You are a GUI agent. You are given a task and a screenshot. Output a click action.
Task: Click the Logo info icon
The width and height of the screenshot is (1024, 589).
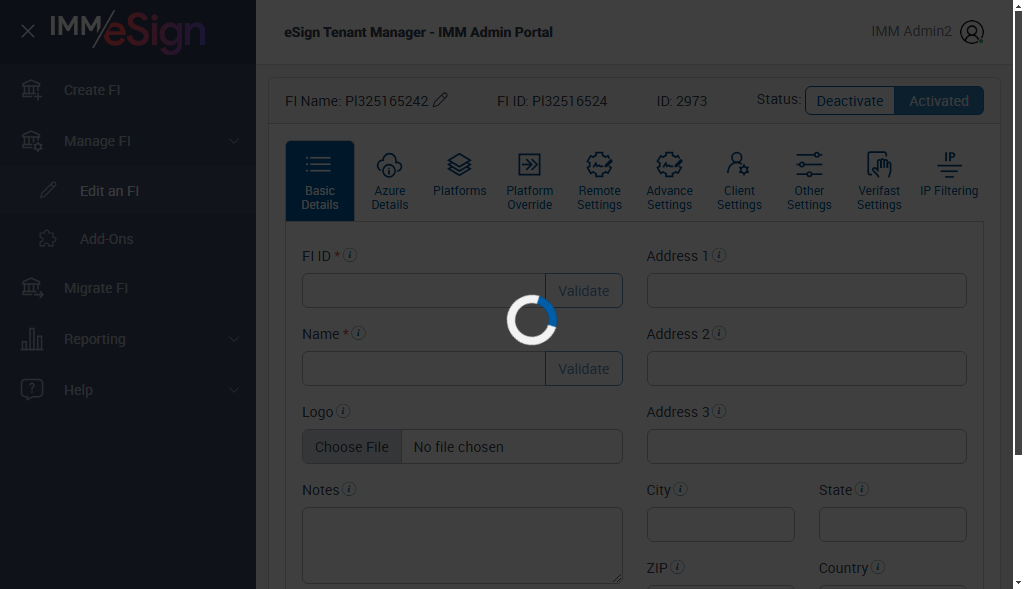tap(343, 411)
